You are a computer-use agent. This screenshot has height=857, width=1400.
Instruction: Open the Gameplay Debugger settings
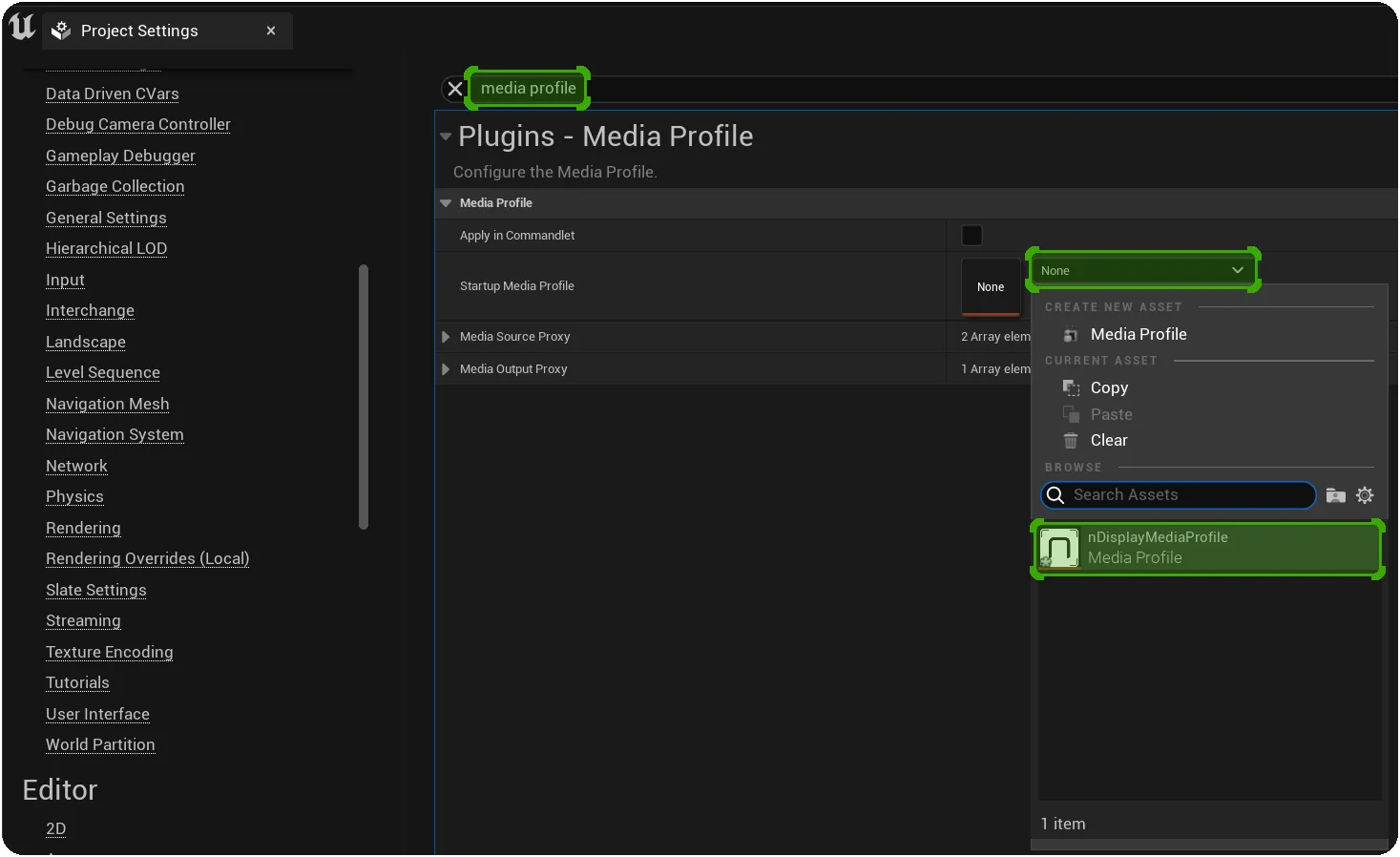[x=120, y=156]
